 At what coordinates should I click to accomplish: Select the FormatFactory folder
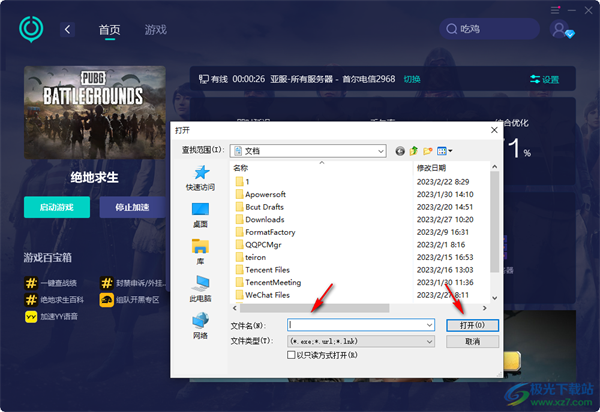point(266,232)
